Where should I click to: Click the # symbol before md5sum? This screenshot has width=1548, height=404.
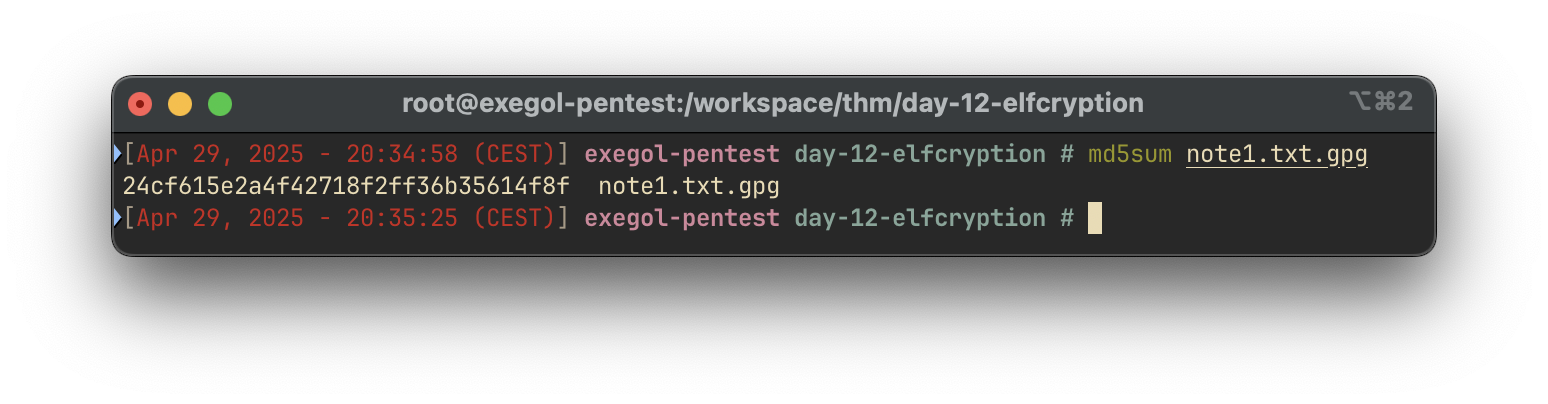pos(1067,155)
